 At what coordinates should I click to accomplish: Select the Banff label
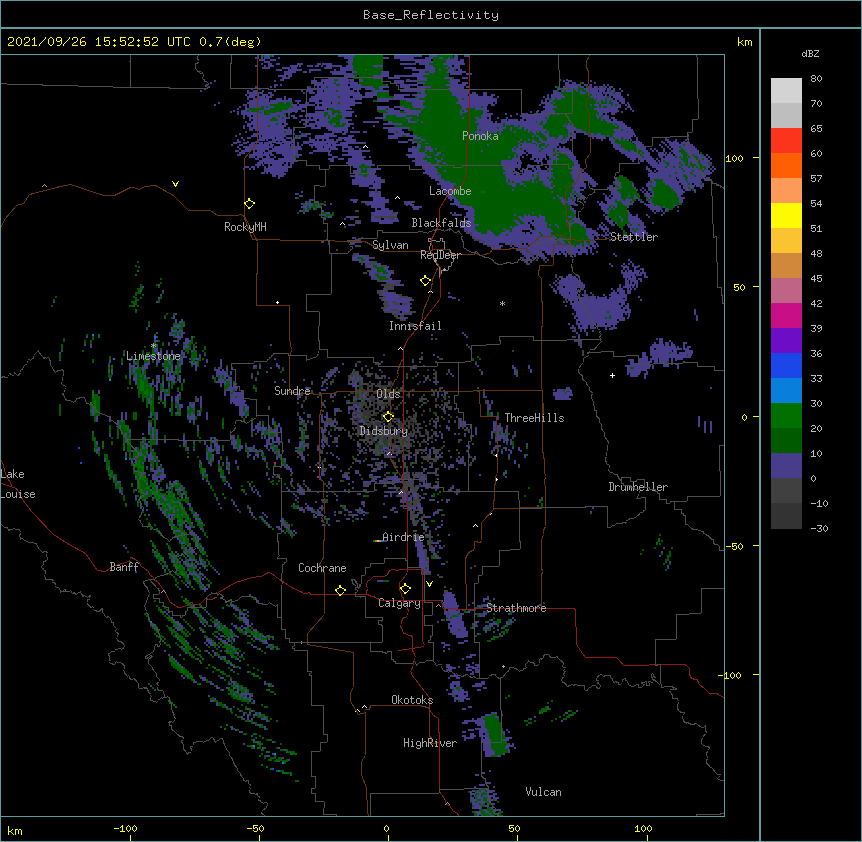point(124,567)
